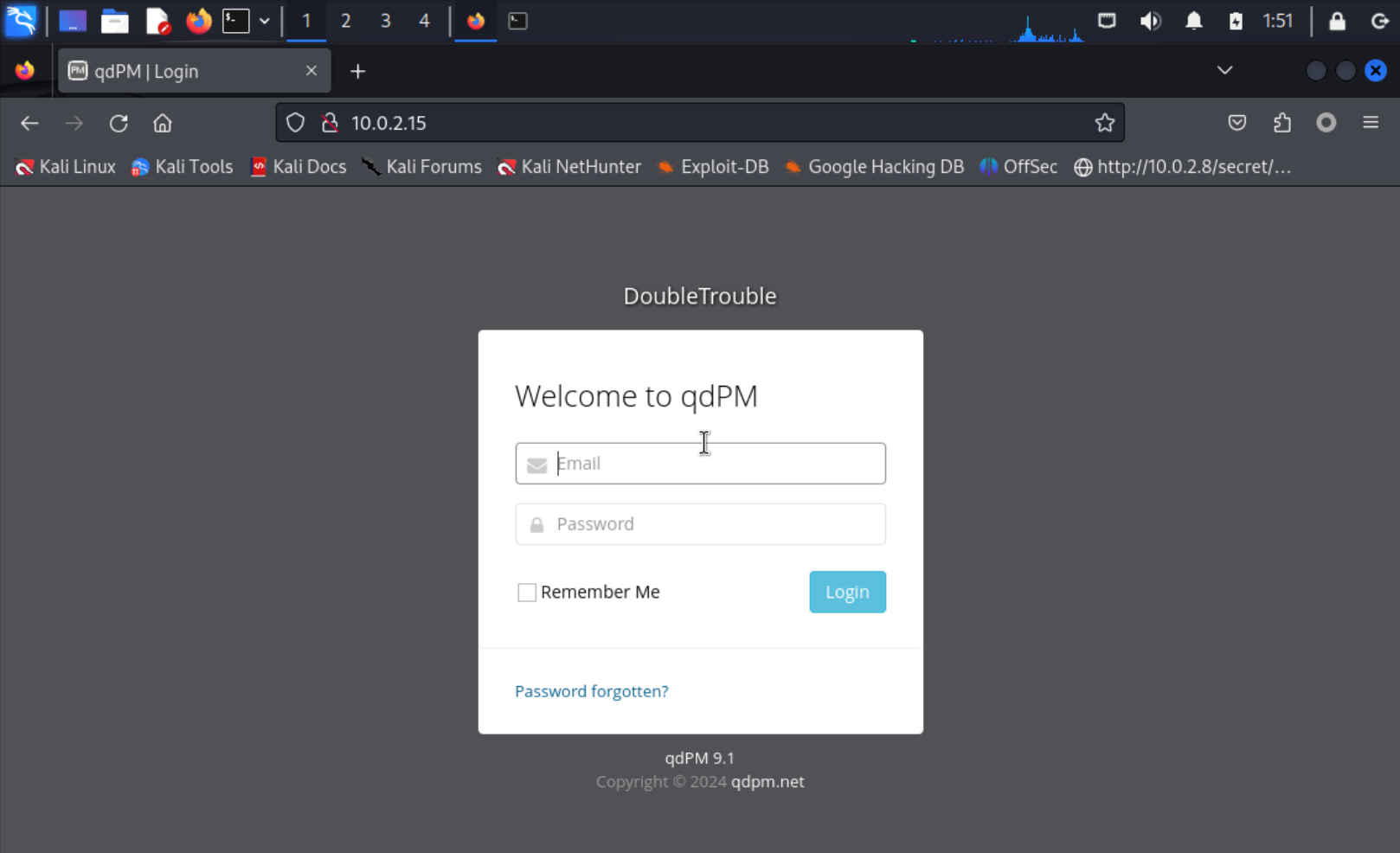The width and height of the screenshot is (1400, 853).
Task: Open the display settings tray icon
Action: click(x=1107, y=20)
